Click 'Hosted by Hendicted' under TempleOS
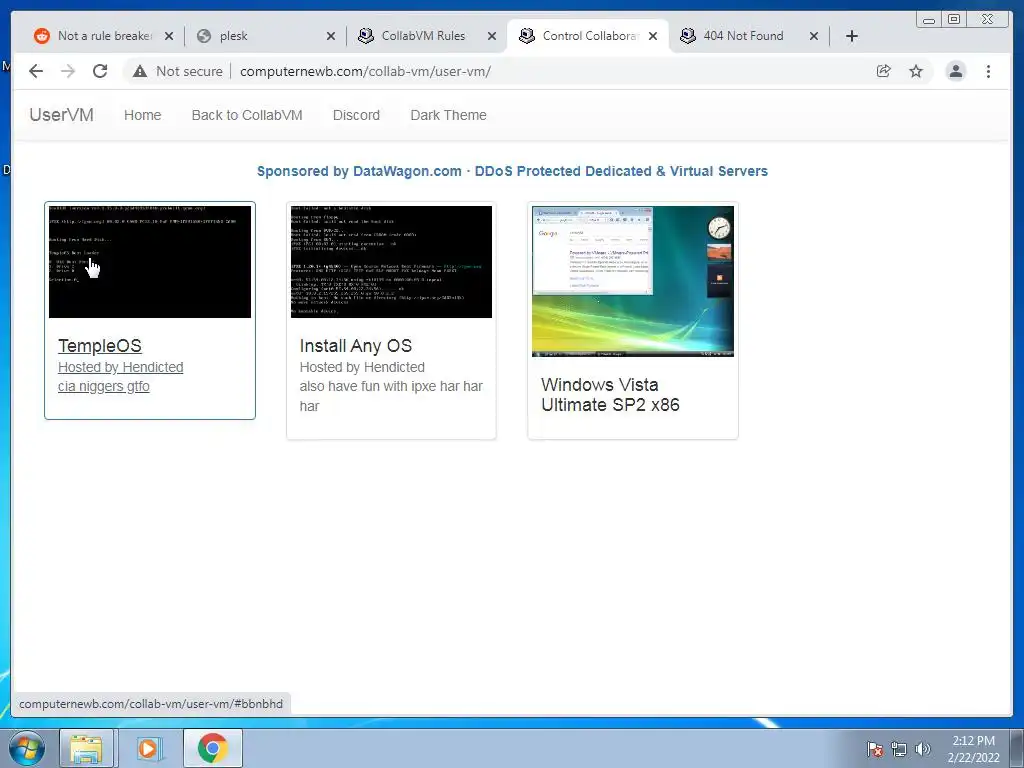 121,367
